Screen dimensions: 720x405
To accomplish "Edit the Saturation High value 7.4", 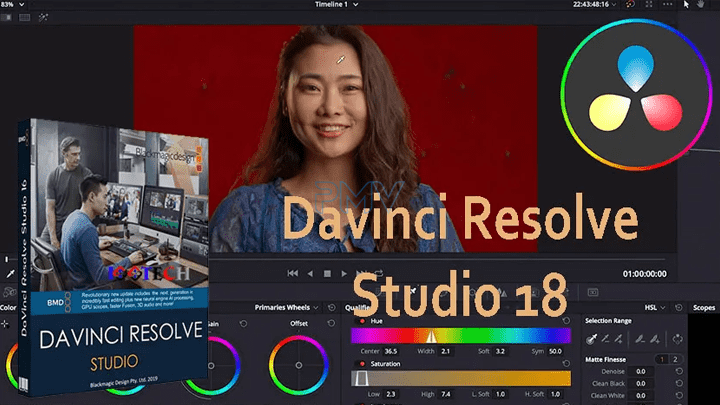I will click(x=446, y=394).
